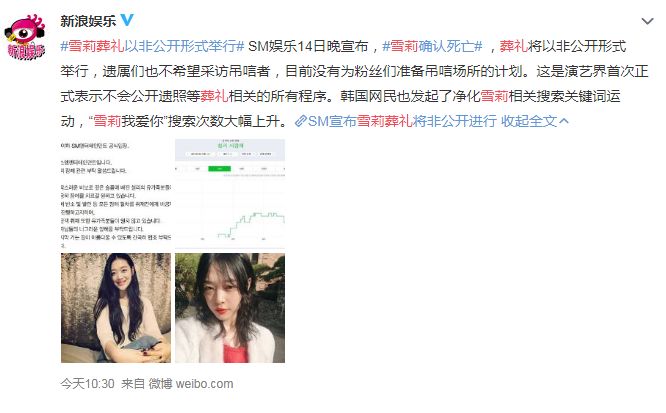Open hashtag #雪莉葬礼以非公开形式举行#
Image resolution: width=666 pixels, height=413 pixels.
point(152,46)
